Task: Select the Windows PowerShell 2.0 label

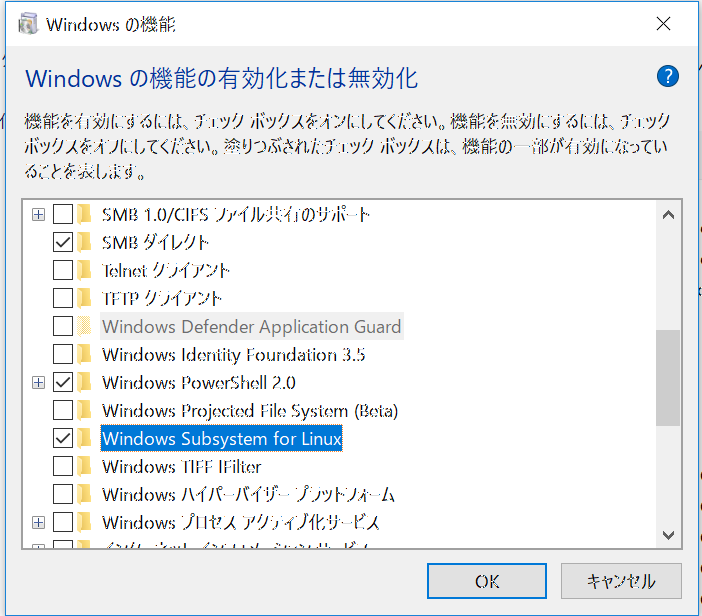Action: tap(199, 382)
